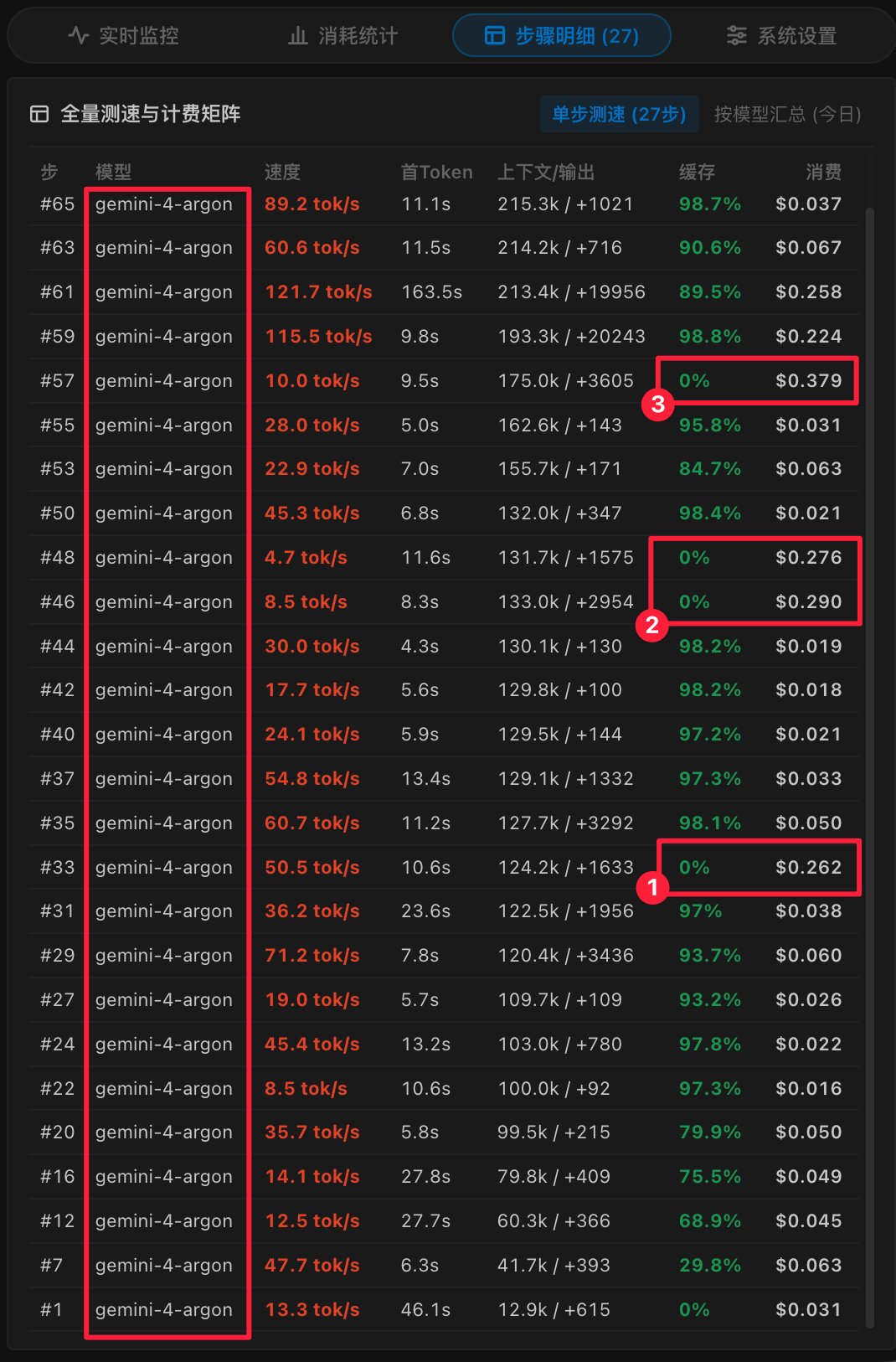
Task: Click the 13.4s first-token time
Action: pyautogui.click(x=425, y=779)
